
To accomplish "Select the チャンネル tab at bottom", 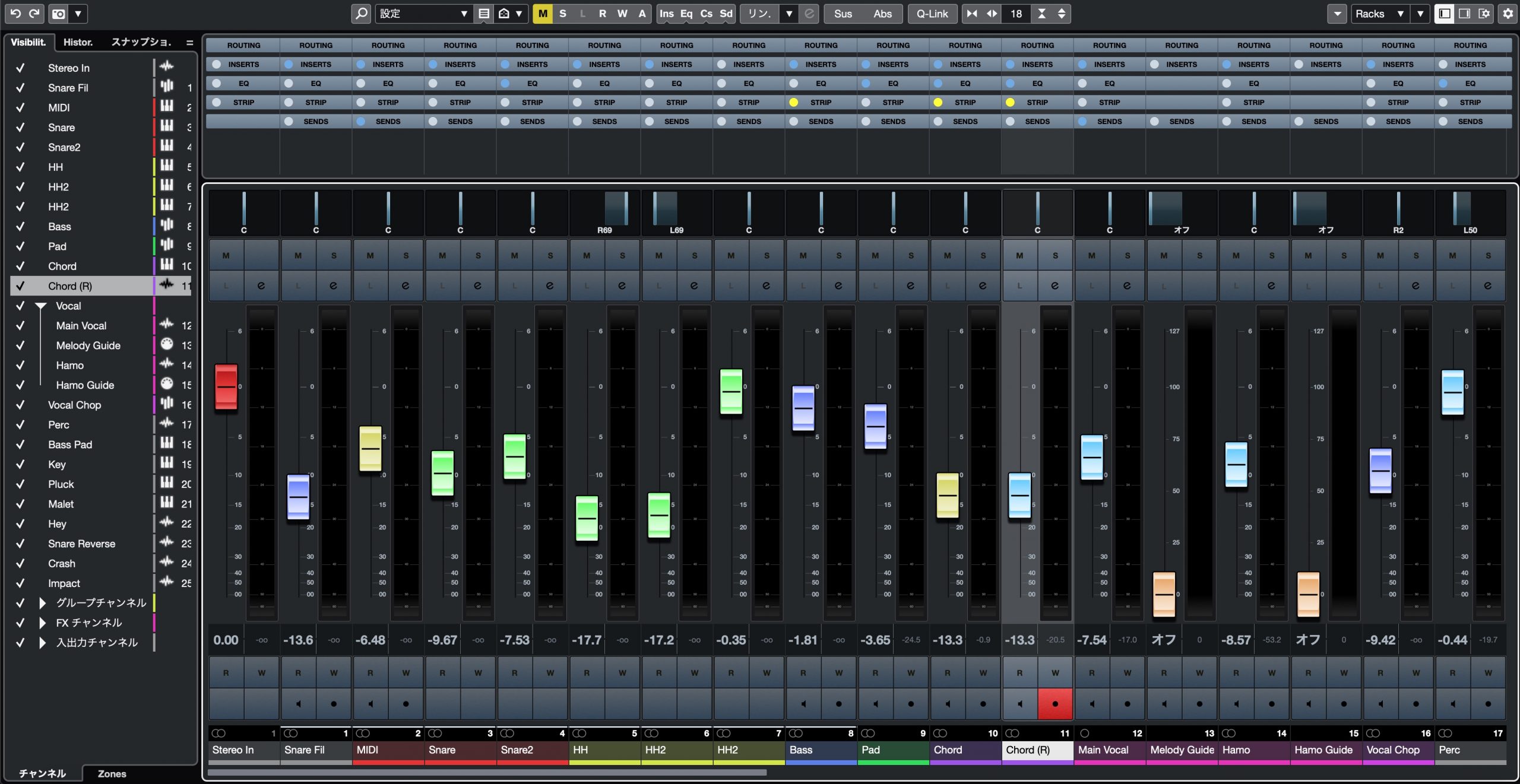I will click(x=42, y=773).
